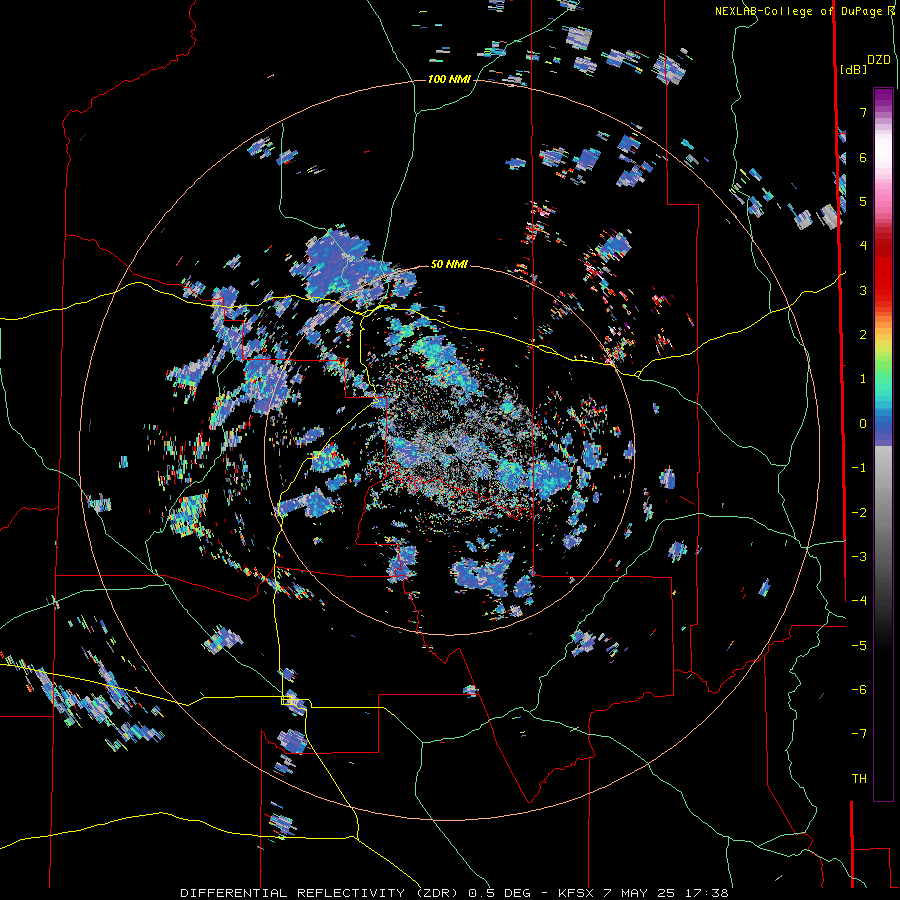Click the "[dB]" units label

[x=853, y=69]
